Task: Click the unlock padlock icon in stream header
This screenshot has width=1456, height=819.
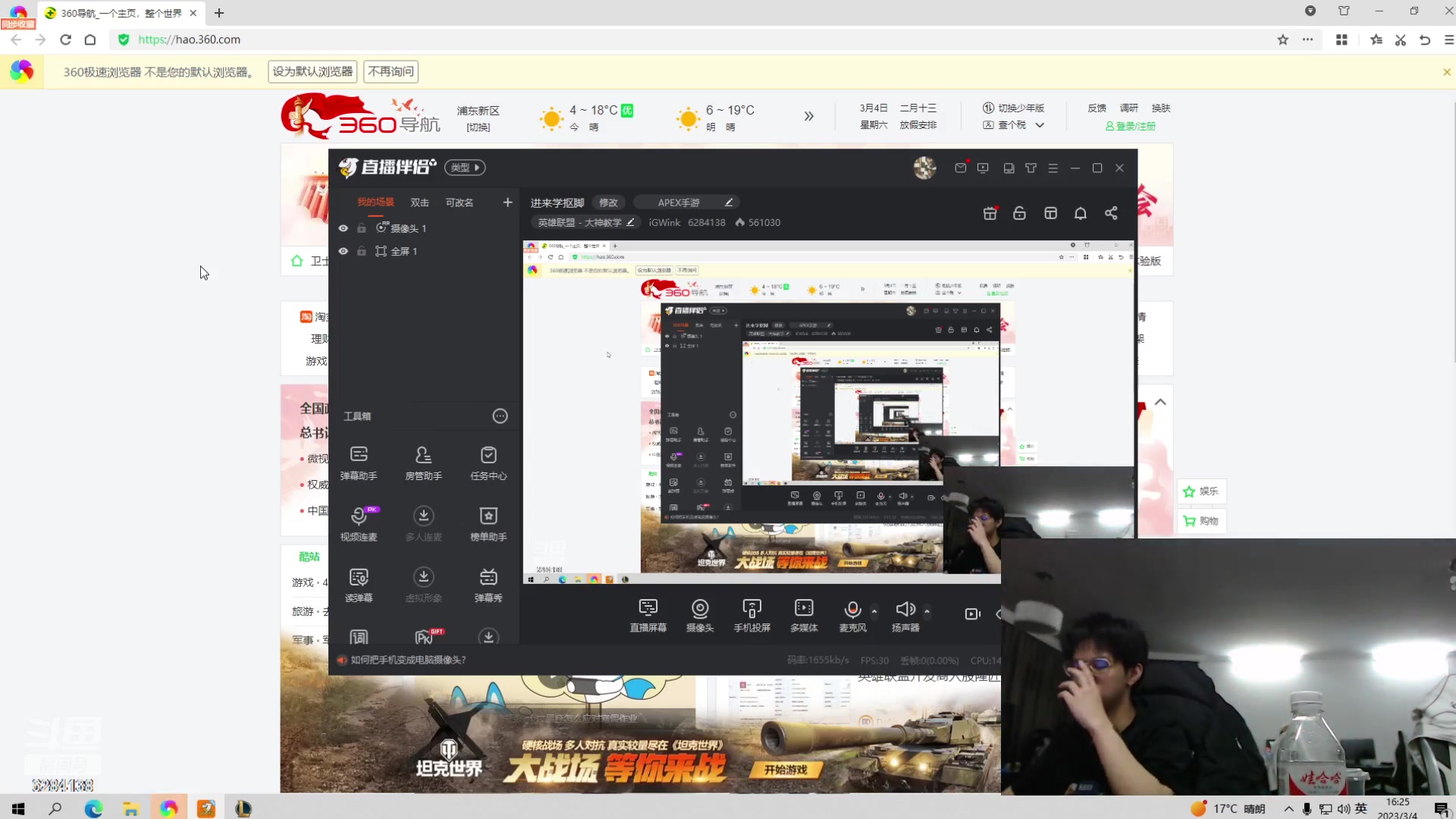Action: 1019,213
